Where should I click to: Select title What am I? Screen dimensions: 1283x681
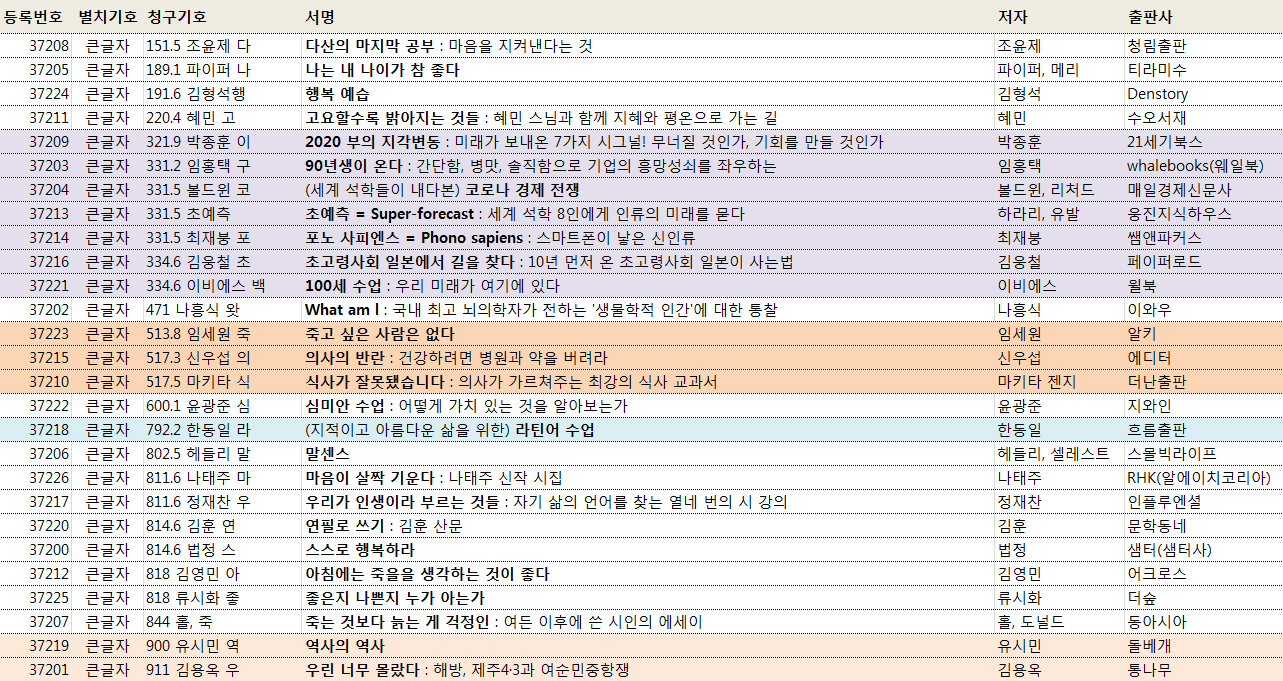[x=342, y=310]
